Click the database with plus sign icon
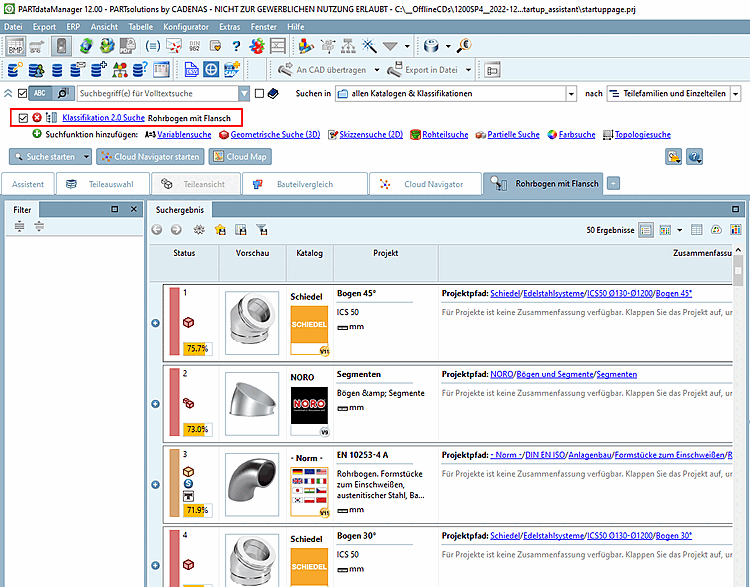This screenshot has height=587, width=750. click(99, 70)
